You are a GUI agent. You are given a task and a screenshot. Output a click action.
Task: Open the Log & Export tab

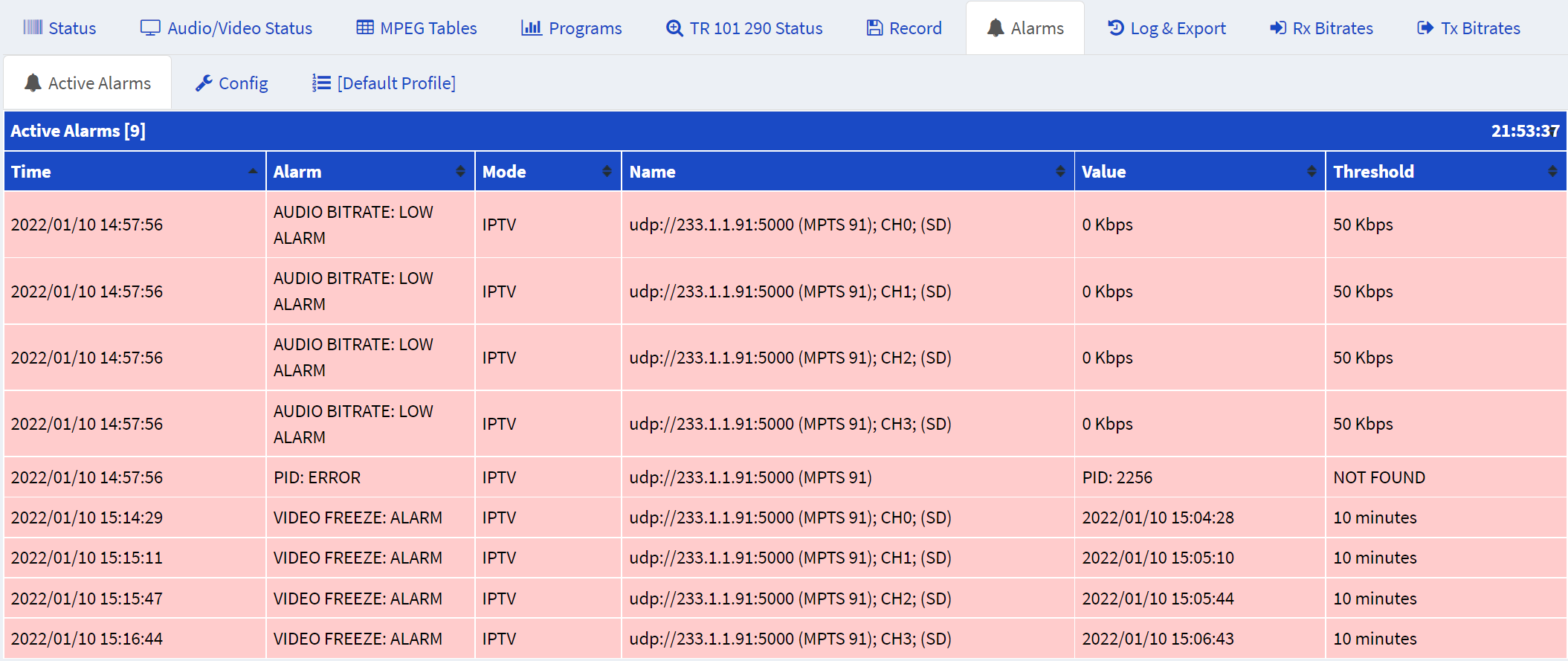coord(1167,28)
